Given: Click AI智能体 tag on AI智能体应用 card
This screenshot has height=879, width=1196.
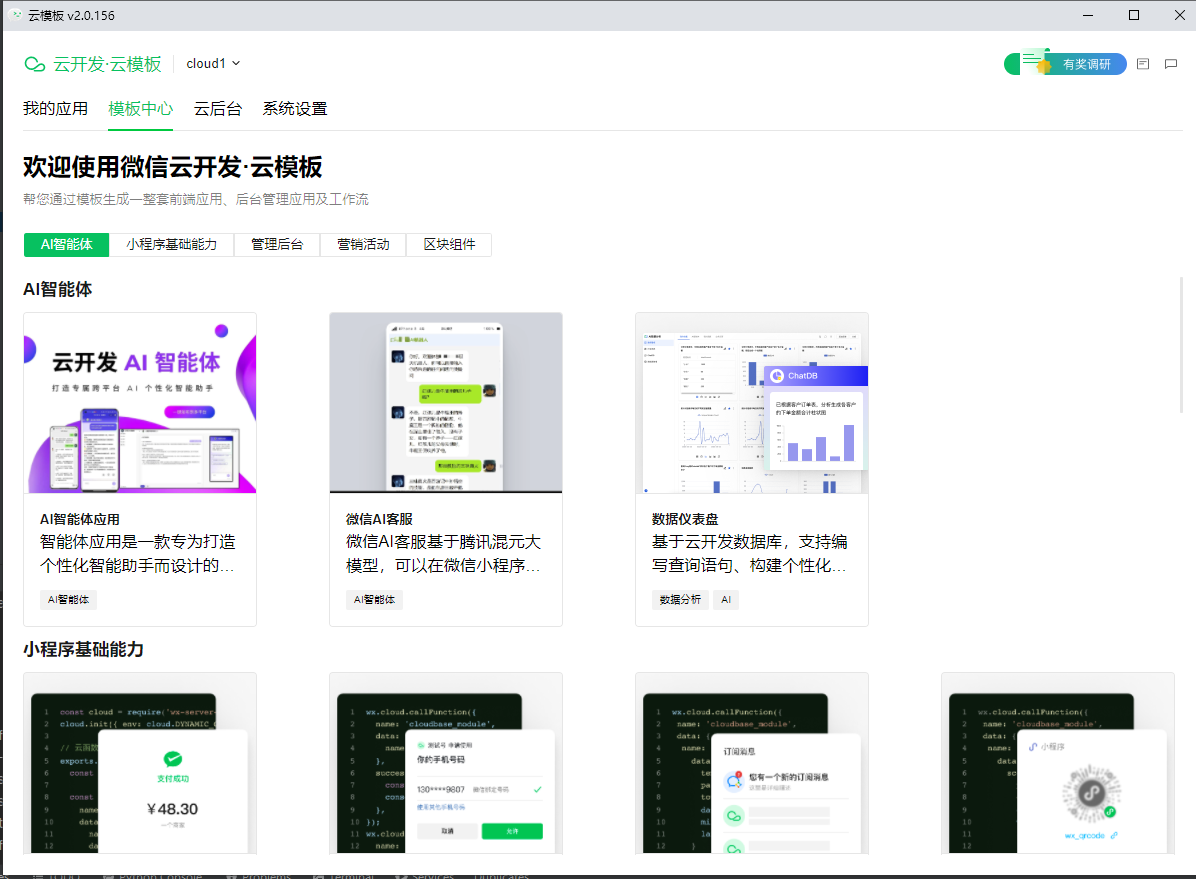Looking at the screenshot, I should (68, 600).
